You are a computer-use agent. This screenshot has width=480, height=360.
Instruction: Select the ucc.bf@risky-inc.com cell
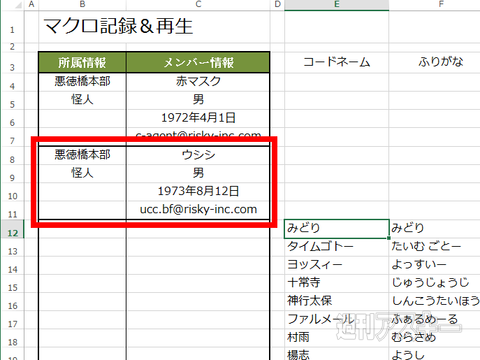(x=198, y=211)
